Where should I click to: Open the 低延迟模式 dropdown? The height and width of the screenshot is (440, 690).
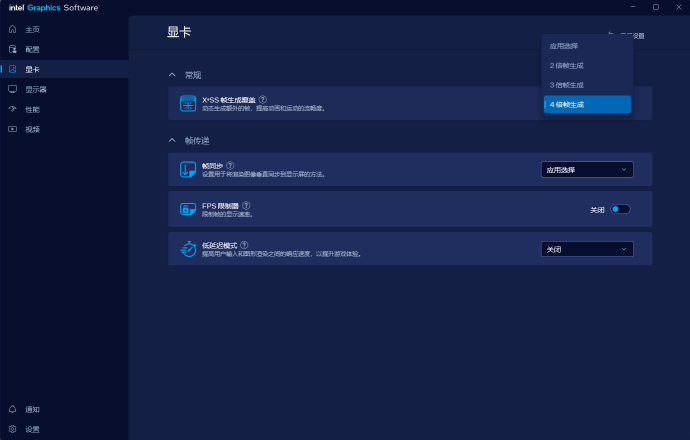(x=587, y=249)
